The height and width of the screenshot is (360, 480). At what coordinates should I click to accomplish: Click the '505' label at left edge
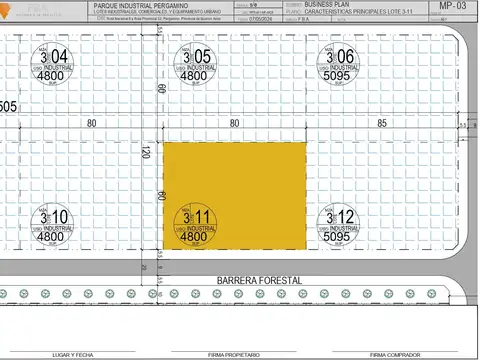8,107
